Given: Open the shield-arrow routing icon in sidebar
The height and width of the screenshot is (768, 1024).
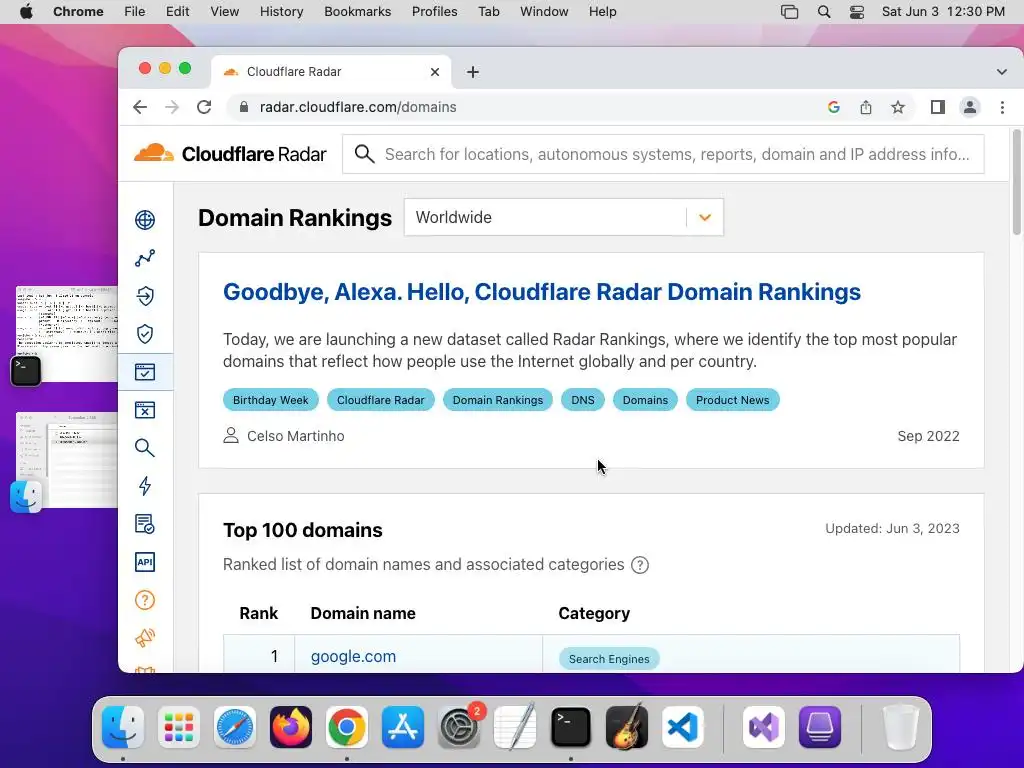Looking at the screenshot, I should (x=145, y=296).
